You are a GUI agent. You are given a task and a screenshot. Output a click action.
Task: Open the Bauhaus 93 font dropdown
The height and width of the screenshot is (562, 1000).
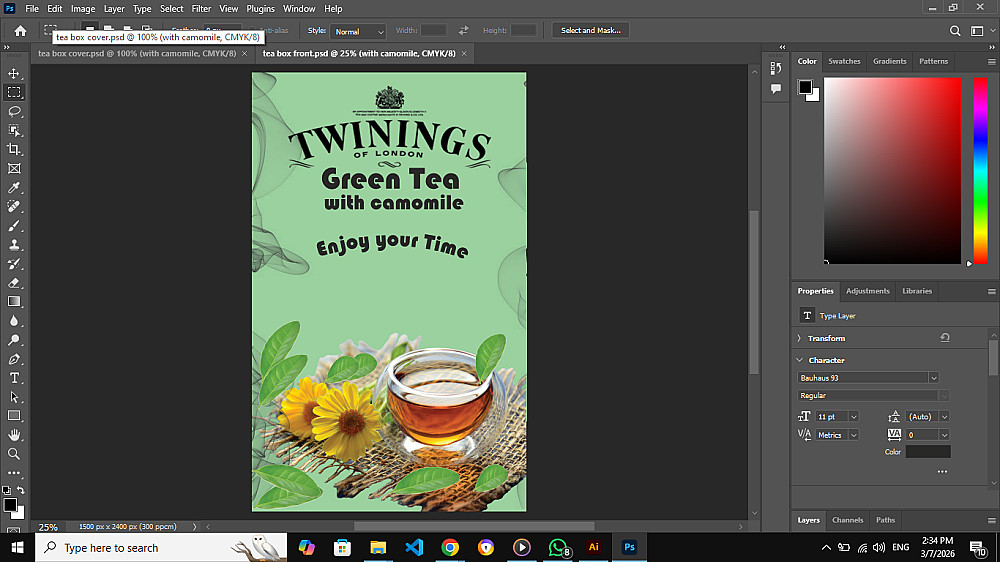(933, 378)
